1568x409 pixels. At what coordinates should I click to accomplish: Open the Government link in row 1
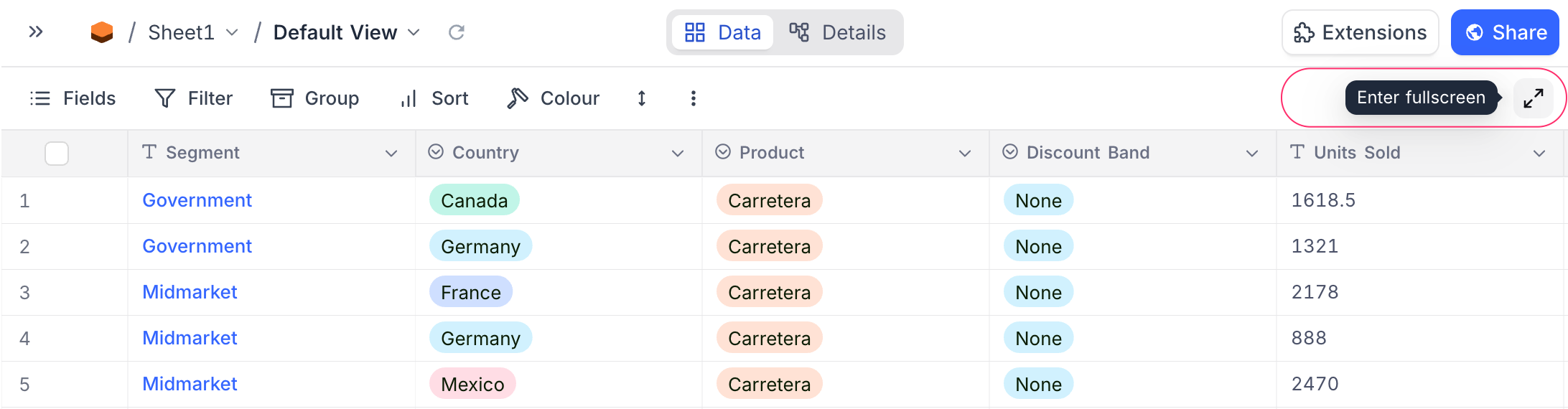click(197, 200)
